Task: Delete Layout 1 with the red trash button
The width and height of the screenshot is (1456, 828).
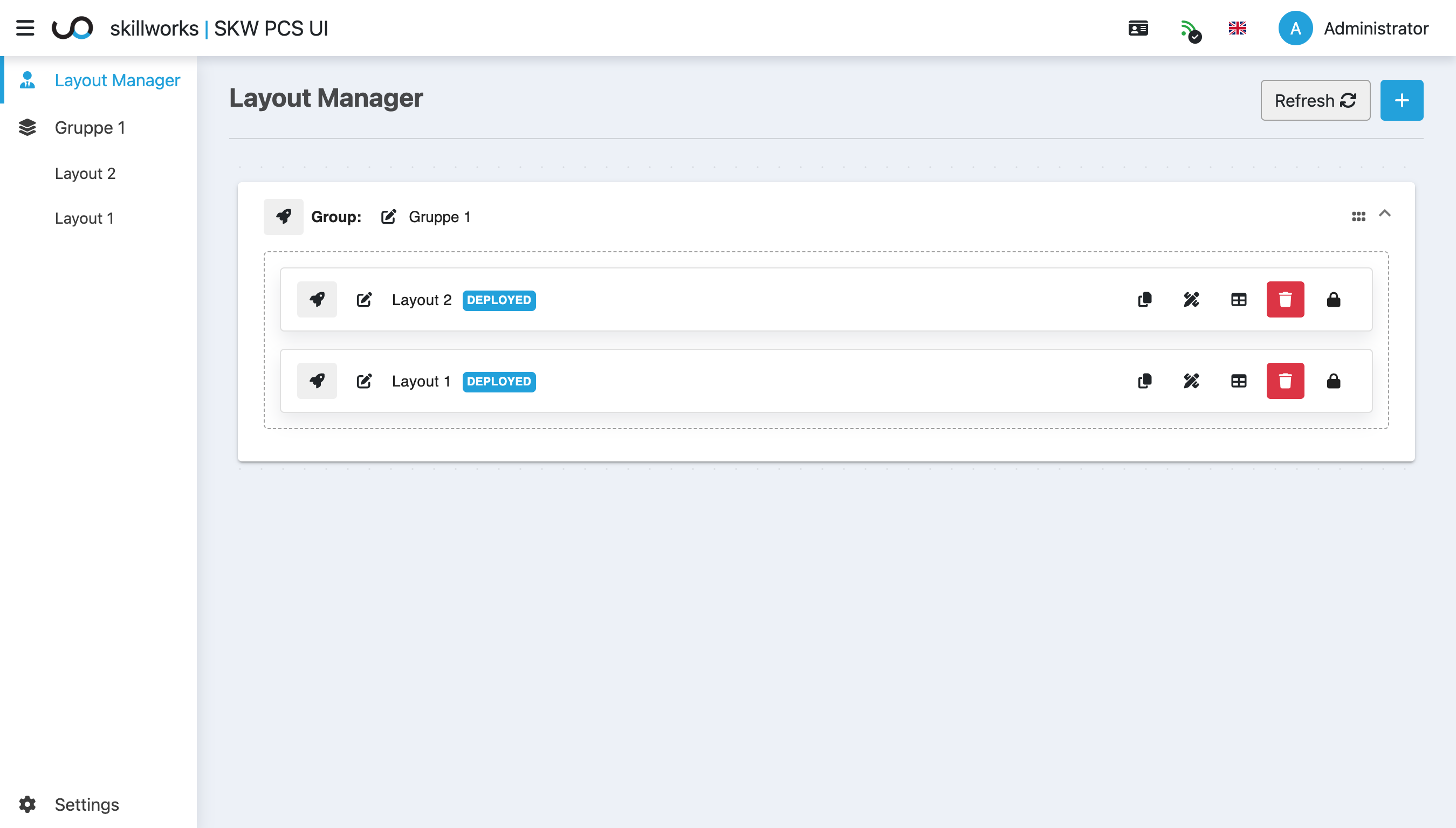Action: click(1286, 381)
